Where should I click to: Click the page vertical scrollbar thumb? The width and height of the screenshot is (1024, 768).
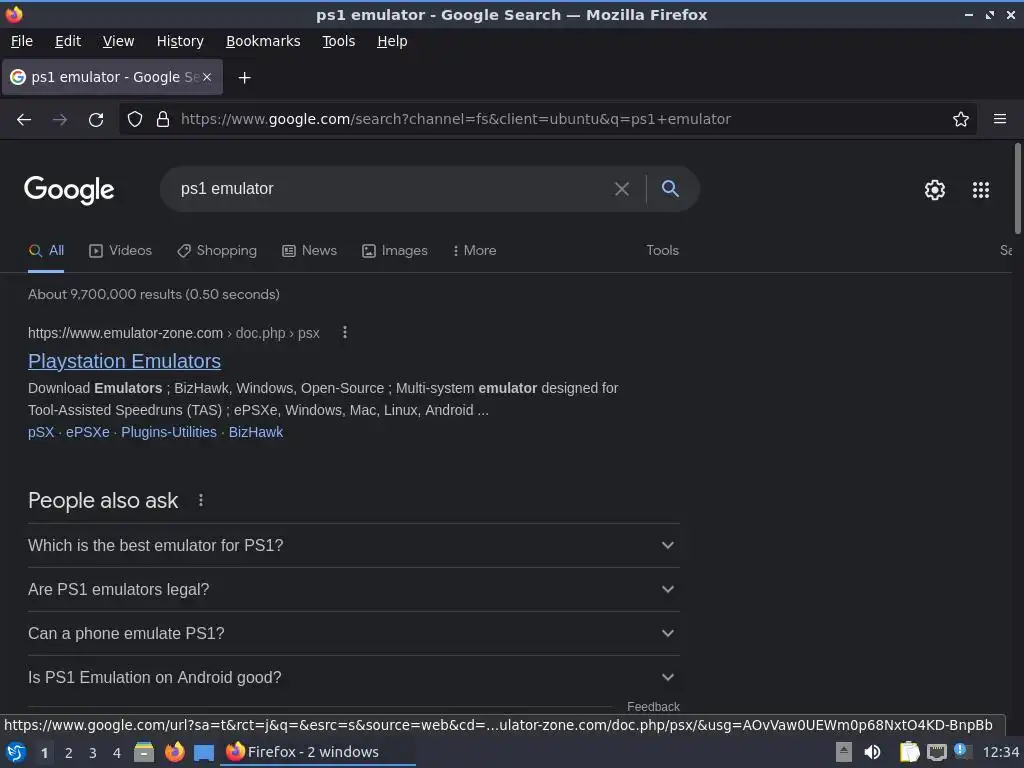pos(1017,189)
